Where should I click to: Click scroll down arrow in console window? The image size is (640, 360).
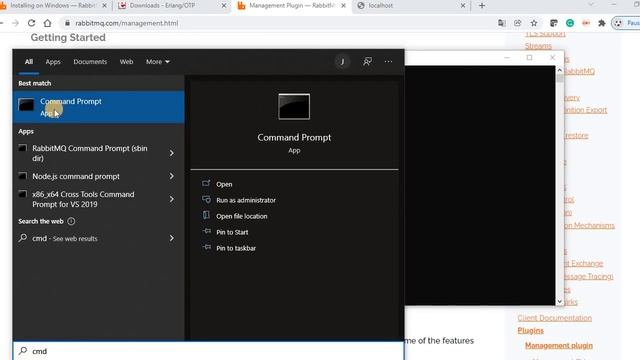point(560,302)
